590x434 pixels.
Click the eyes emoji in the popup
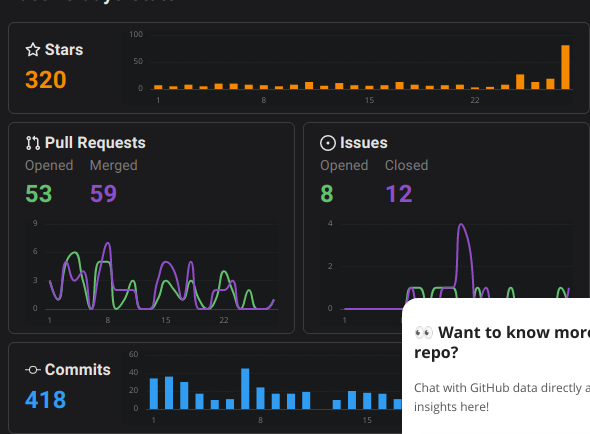[x=424, y=333]
